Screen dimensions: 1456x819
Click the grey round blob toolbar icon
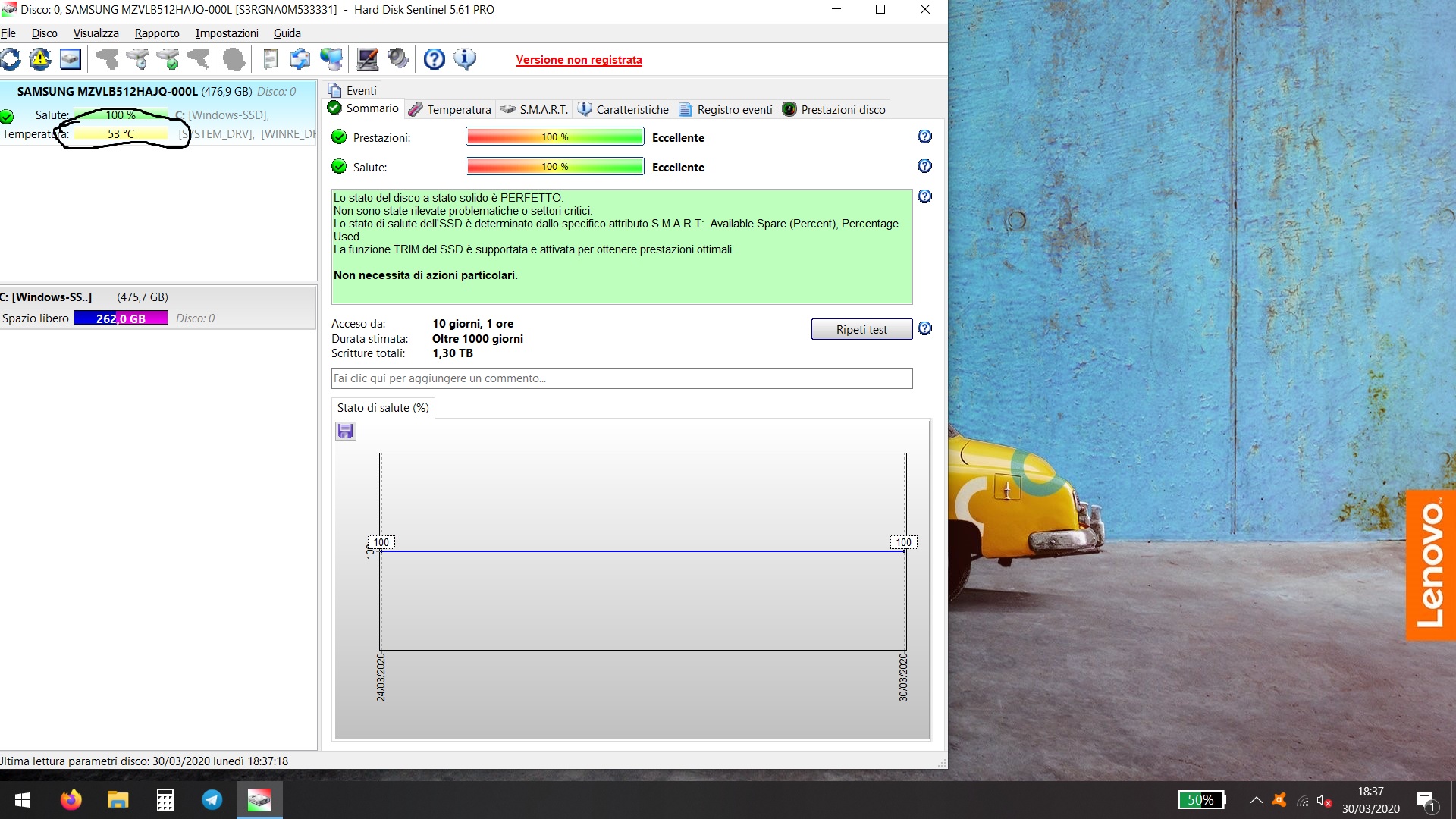pyautogui.click(x=234, y=59)
